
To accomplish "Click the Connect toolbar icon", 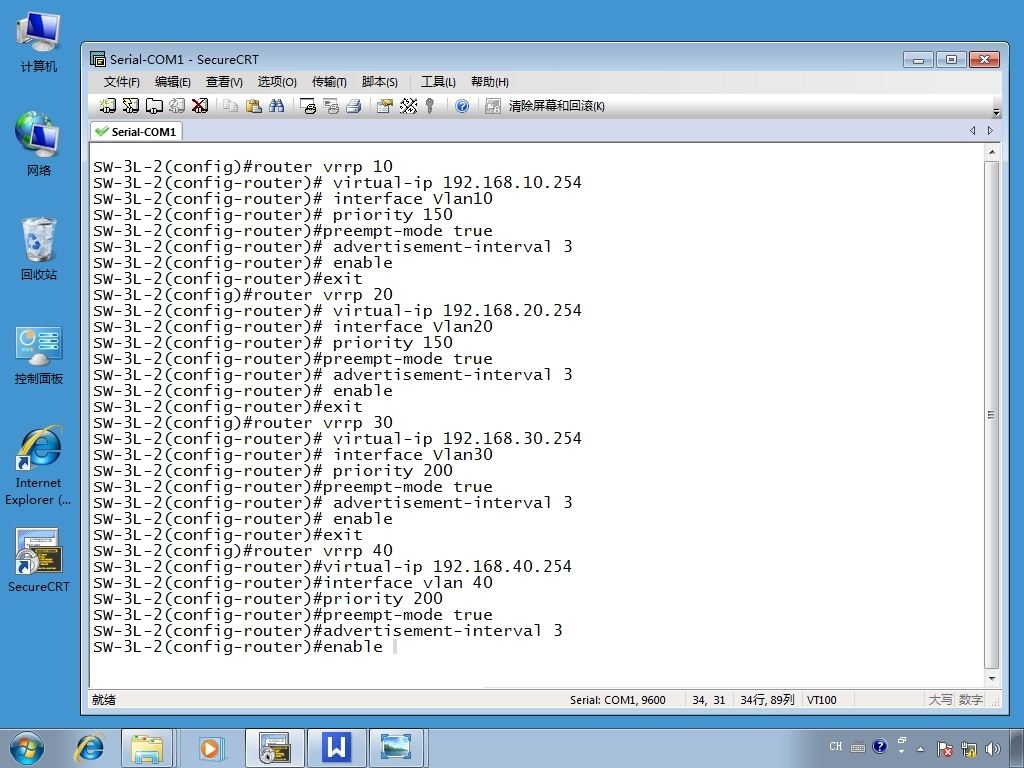I will pos(108,106).
